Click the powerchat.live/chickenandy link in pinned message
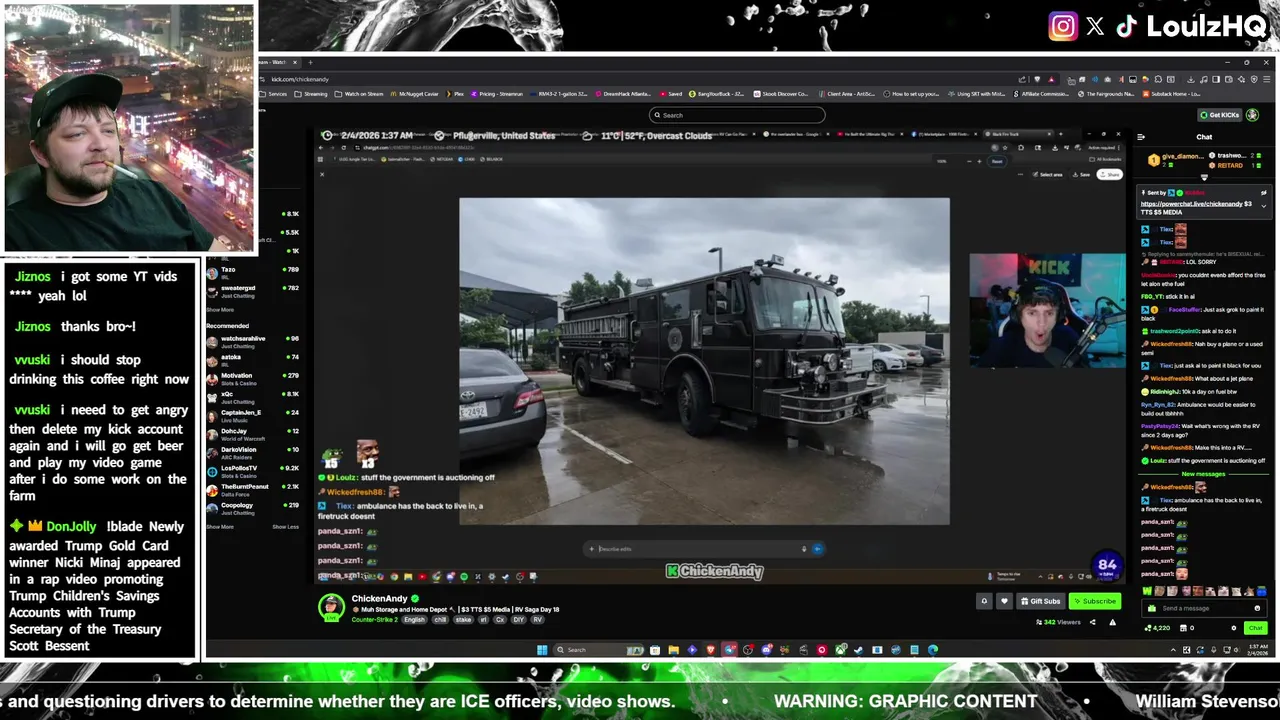This screenshot has width=1280, height=720. tap(1191, 204)
